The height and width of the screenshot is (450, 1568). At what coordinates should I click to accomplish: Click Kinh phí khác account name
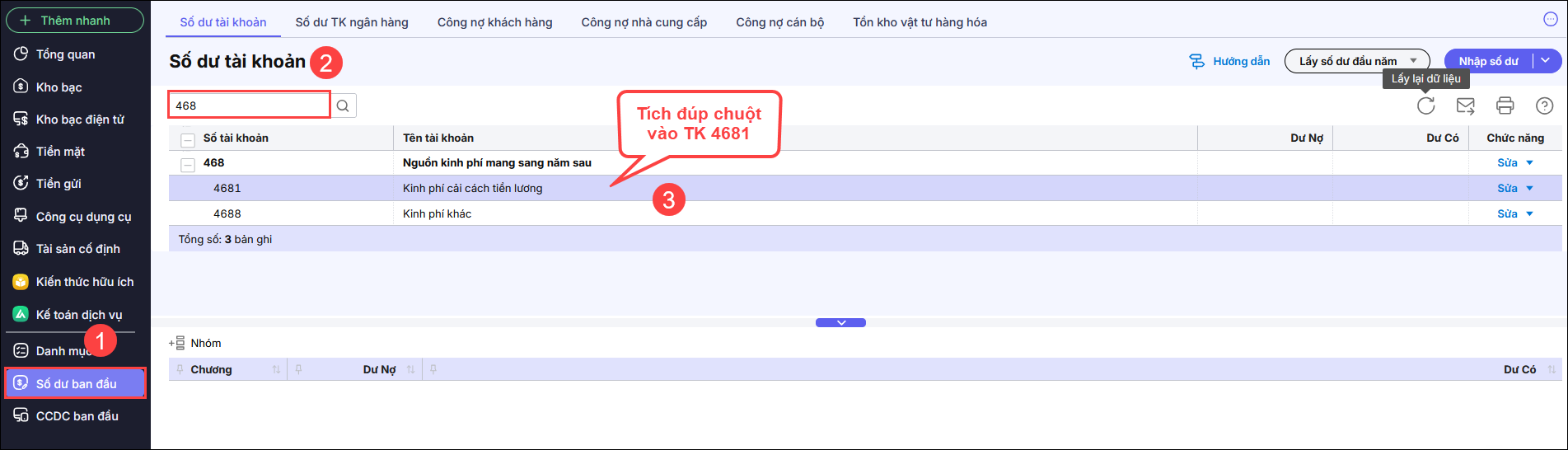(437, 214)
